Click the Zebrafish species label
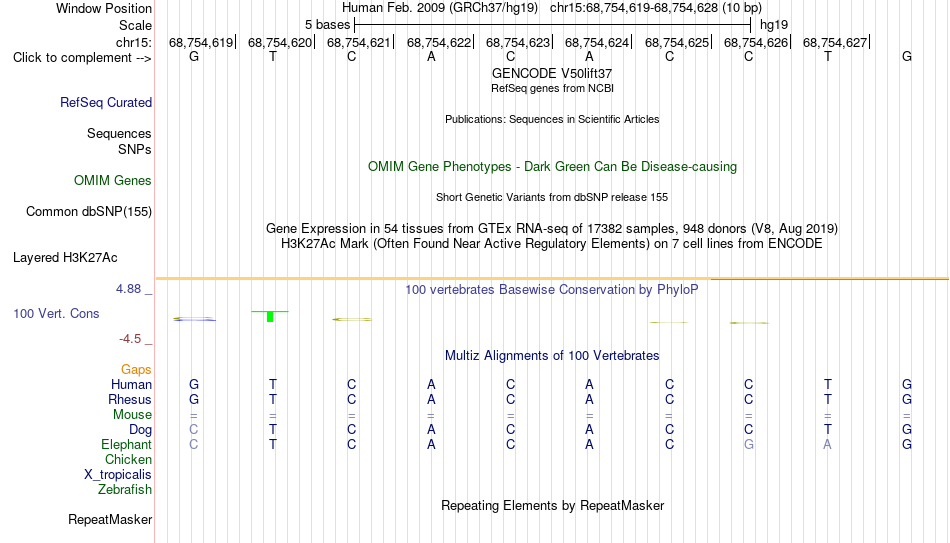The image size is (950, 543). [x=125, y=489]
